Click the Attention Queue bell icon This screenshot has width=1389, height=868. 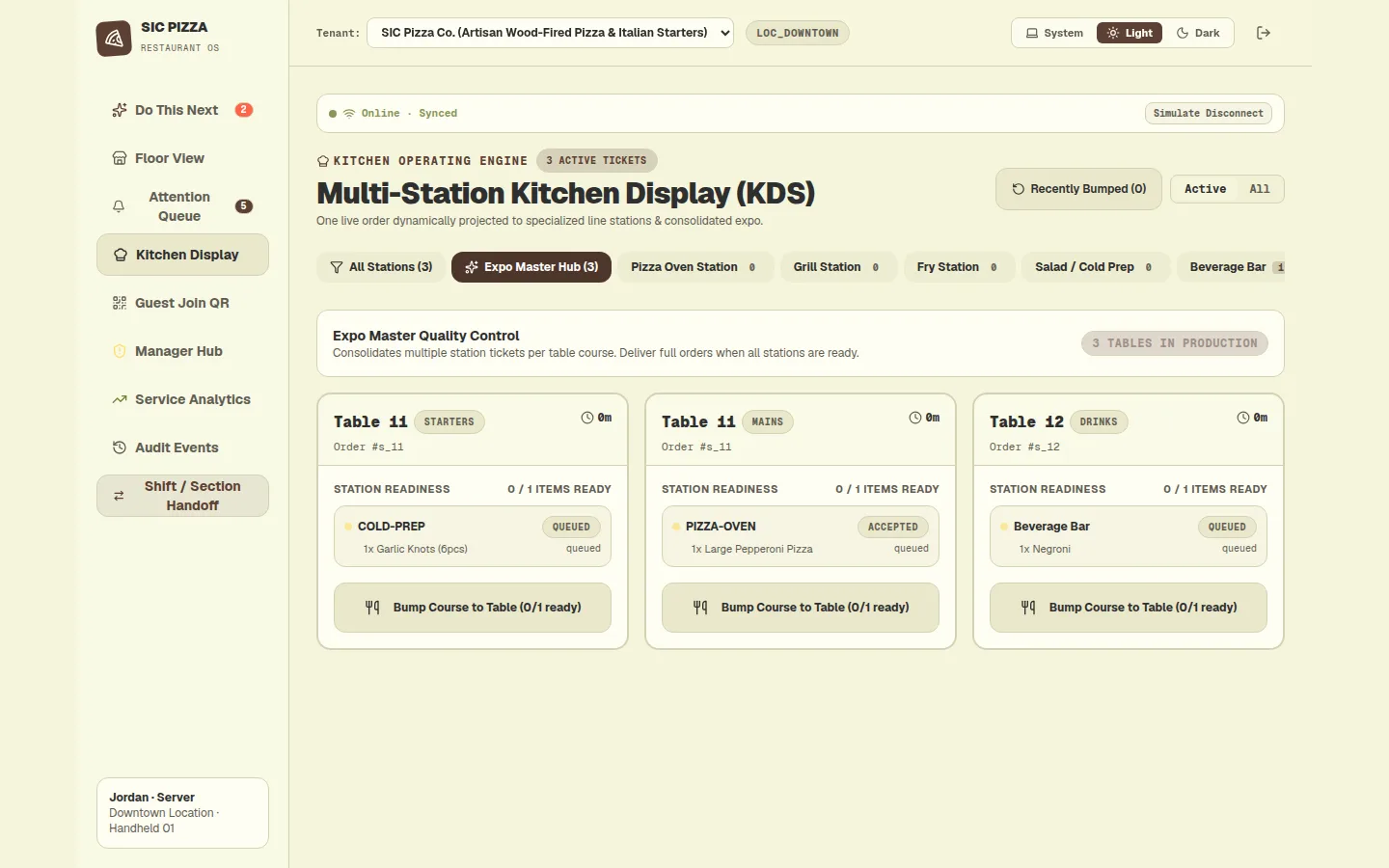coord(119,206)
